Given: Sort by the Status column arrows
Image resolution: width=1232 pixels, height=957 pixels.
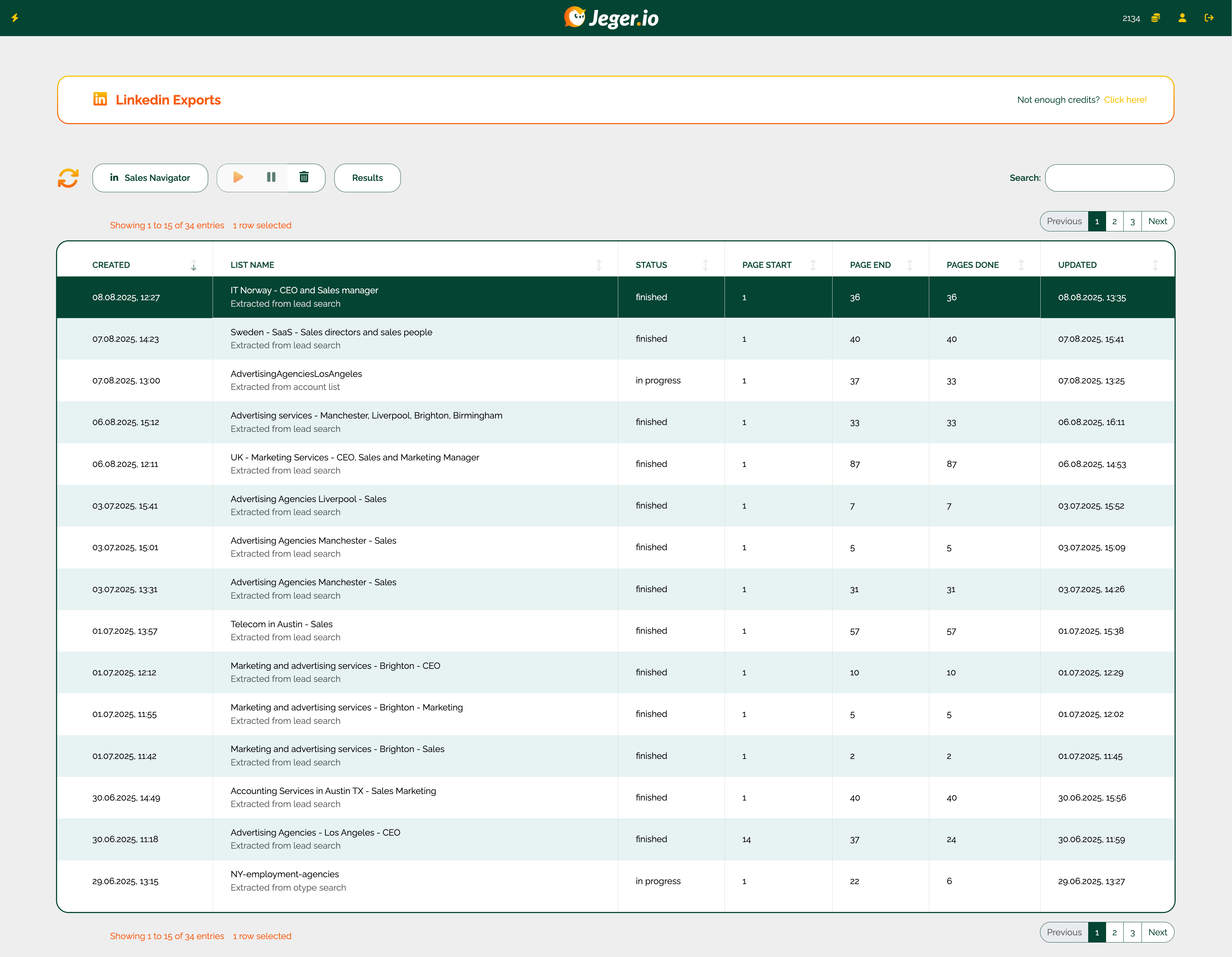Looking at the screenshot, I should [x=705, y=265].
